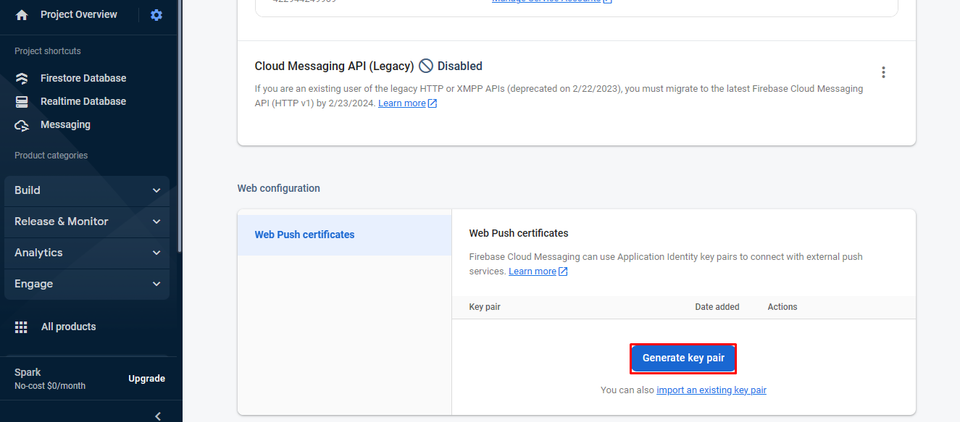Image resolution: width=960 pixels, height=422 pixels.
Task: Open Messaging shortcut
Action: click(x=66, y=125)
